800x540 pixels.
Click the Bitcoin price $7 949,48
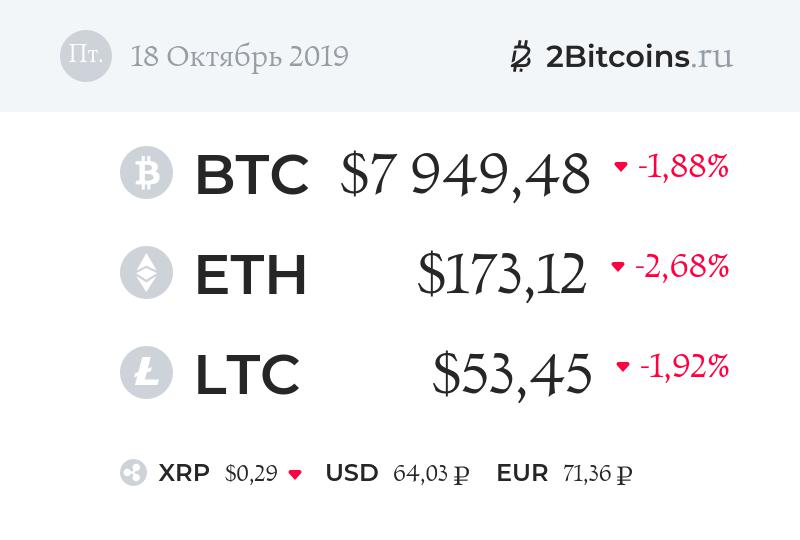click(465, 174)
